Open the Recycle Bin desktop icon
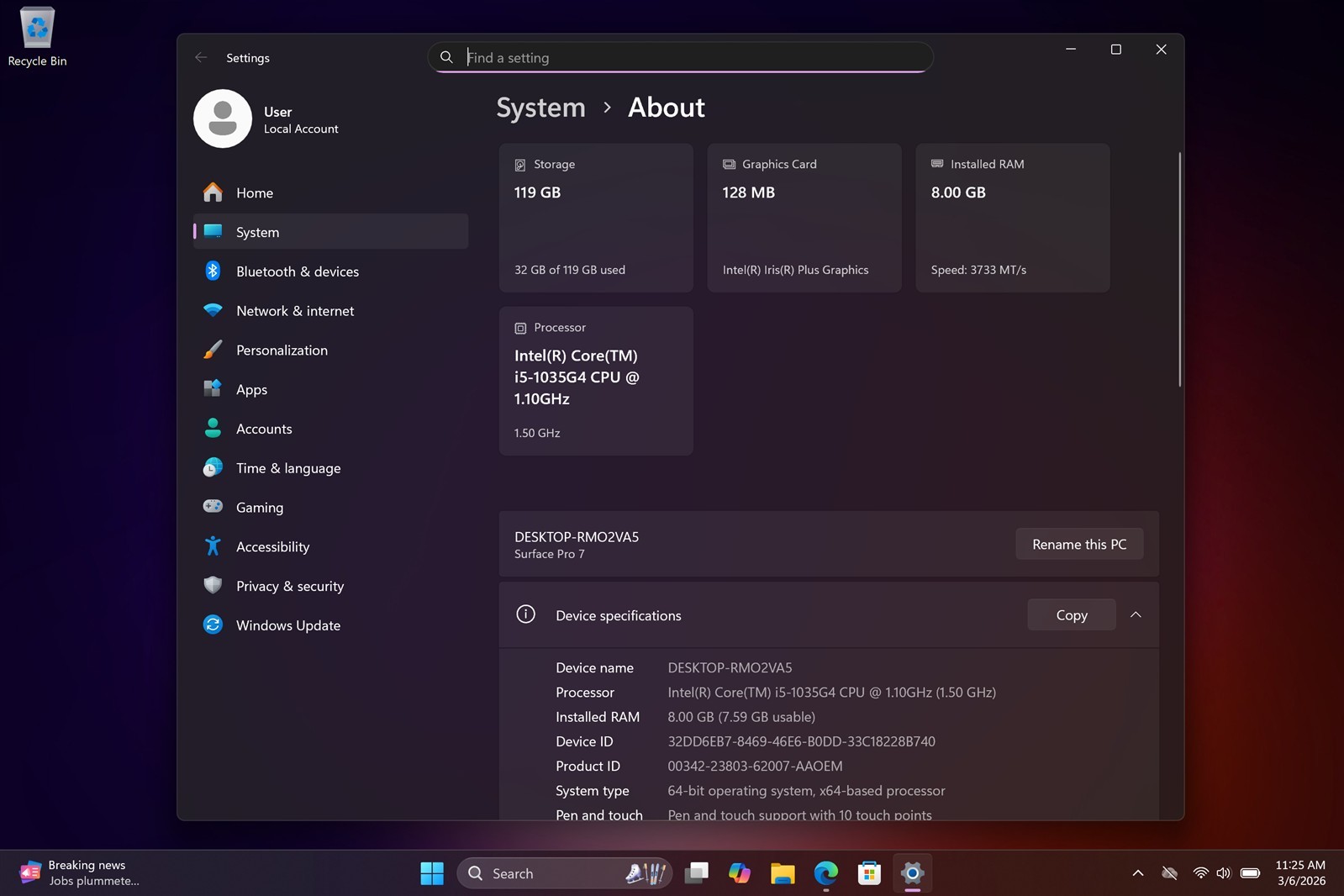Viewport: 1344px width, 896px height. point(37,37)
